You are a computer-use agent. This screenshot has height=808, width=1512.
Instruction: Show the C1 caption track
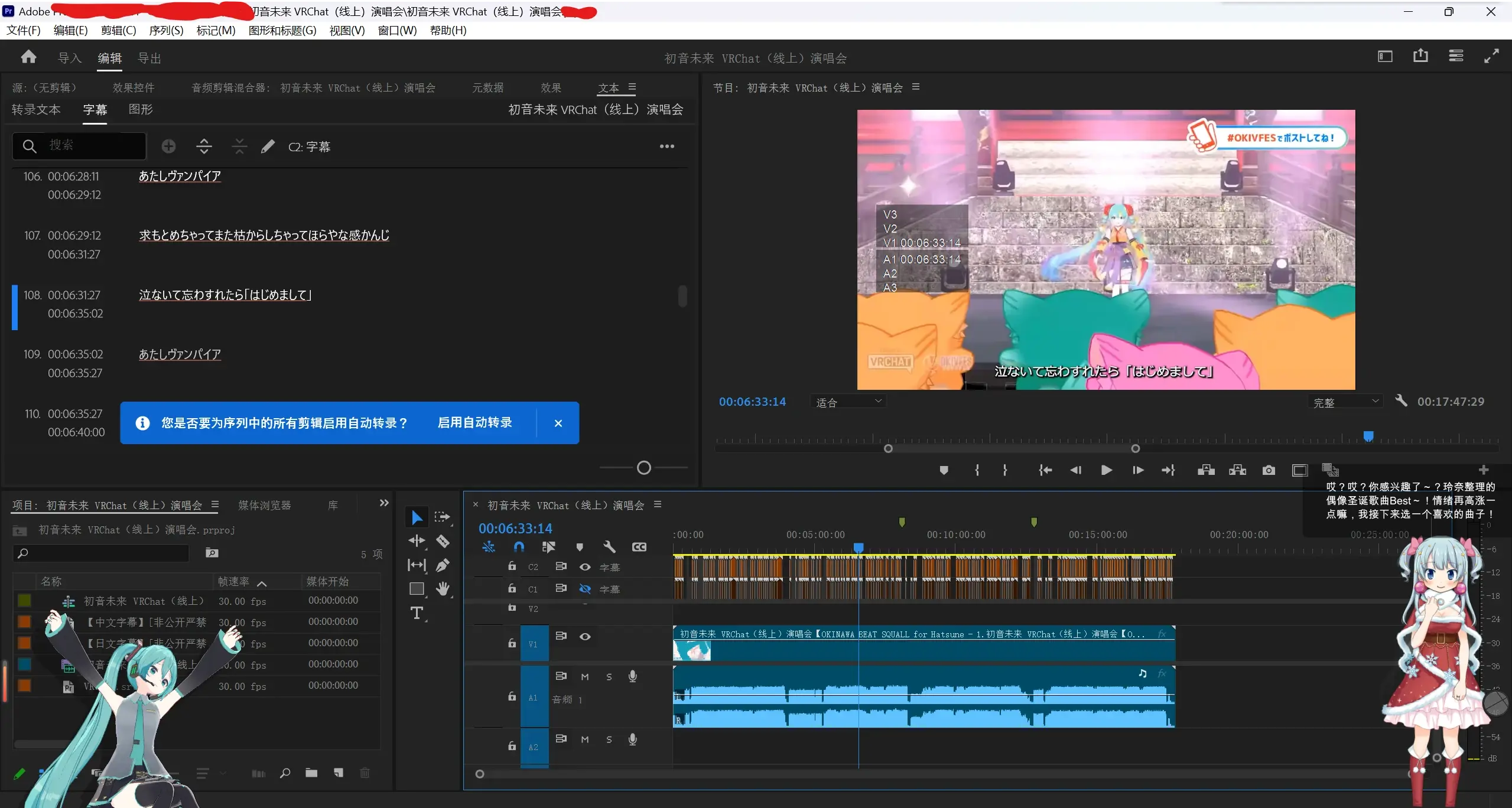click(585, 589)
